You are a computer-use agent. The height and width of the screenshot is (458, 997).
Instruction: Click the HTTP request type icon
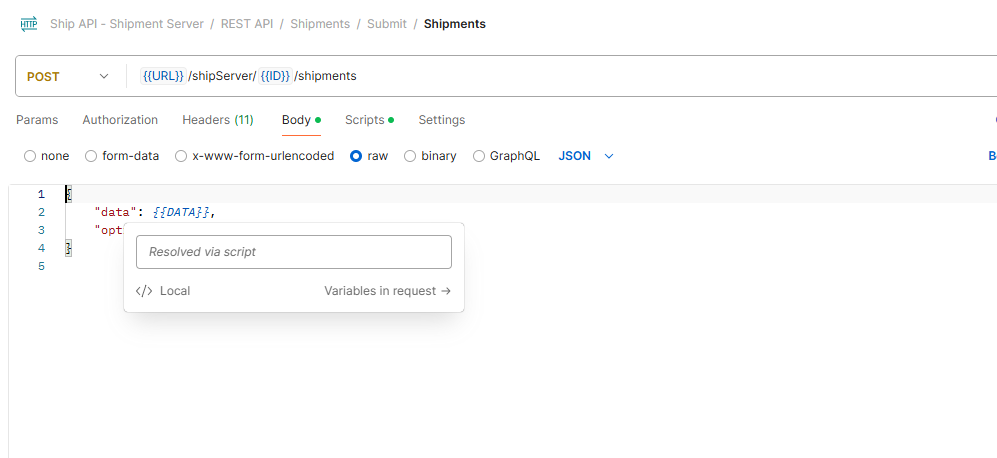coord(28,24)
